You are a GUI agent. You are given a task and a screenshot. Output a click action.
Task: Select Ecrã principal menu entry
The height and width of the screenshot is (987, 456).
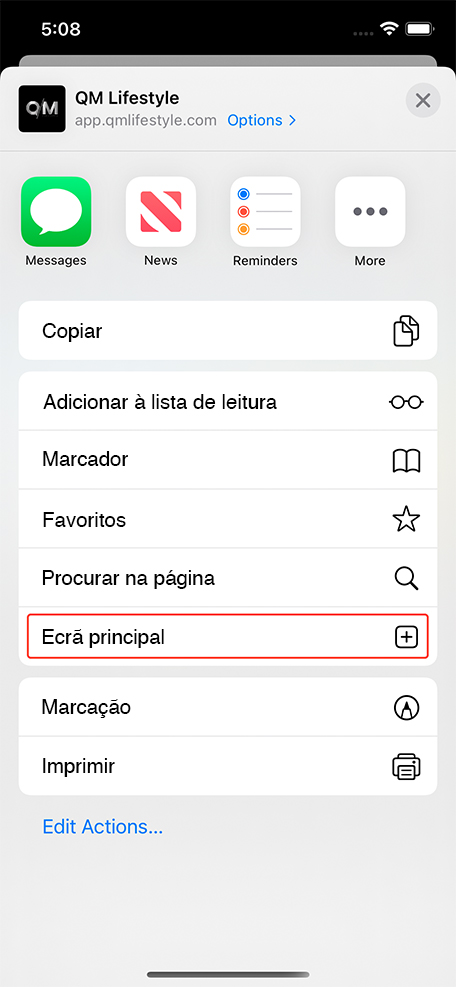228,638
